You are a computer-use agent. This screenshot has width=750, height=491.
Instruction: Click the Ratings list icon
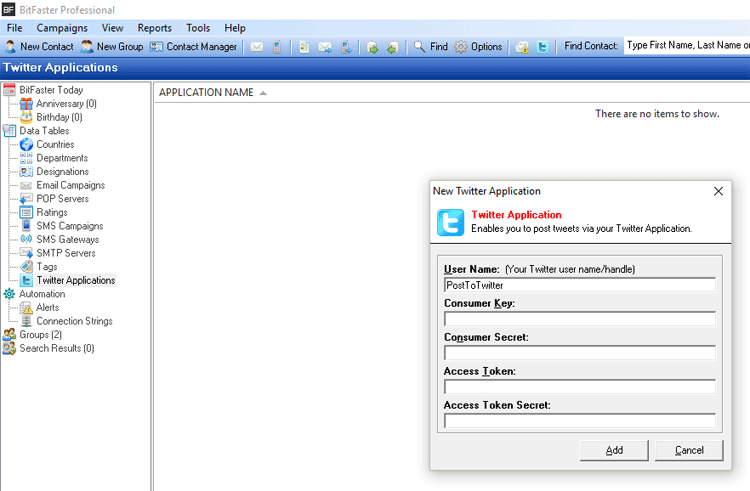[x=26, y=212]
